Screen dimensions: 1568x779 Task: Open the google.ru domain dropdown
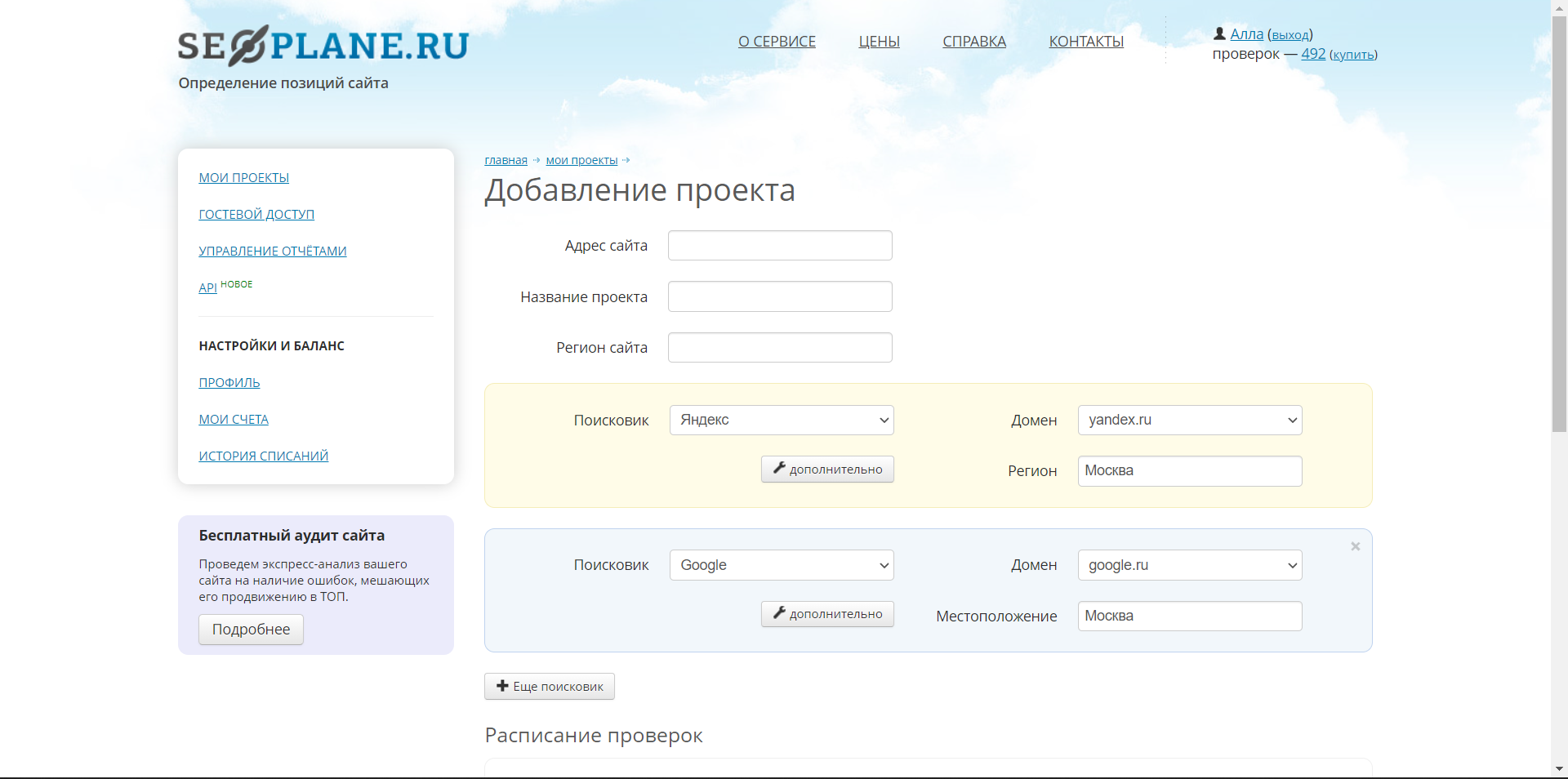pyautogui.click(x=1190, y=565)
